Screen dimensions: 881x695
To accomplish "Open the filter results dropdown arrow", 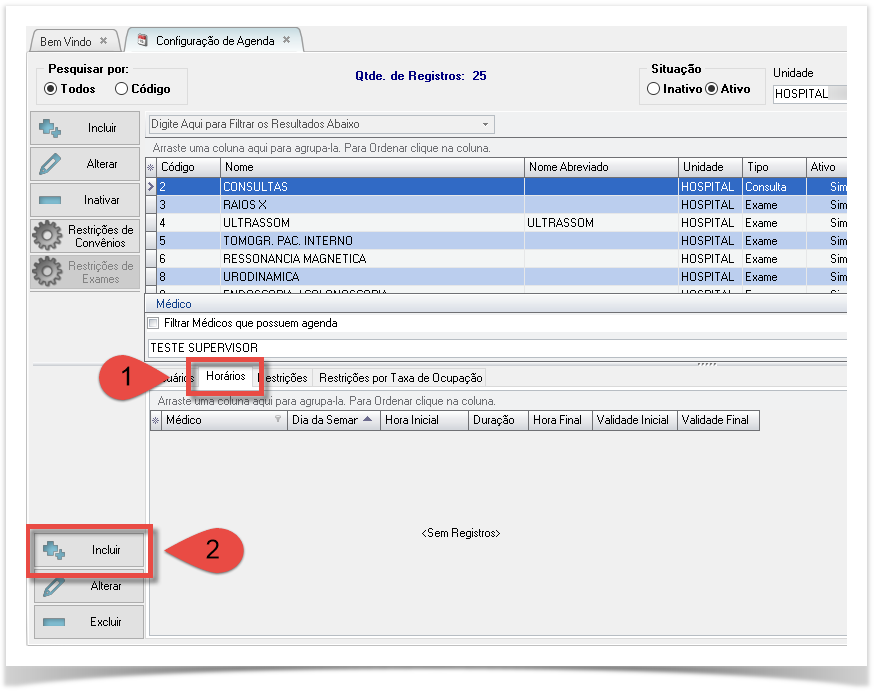I will pos(486,125).
